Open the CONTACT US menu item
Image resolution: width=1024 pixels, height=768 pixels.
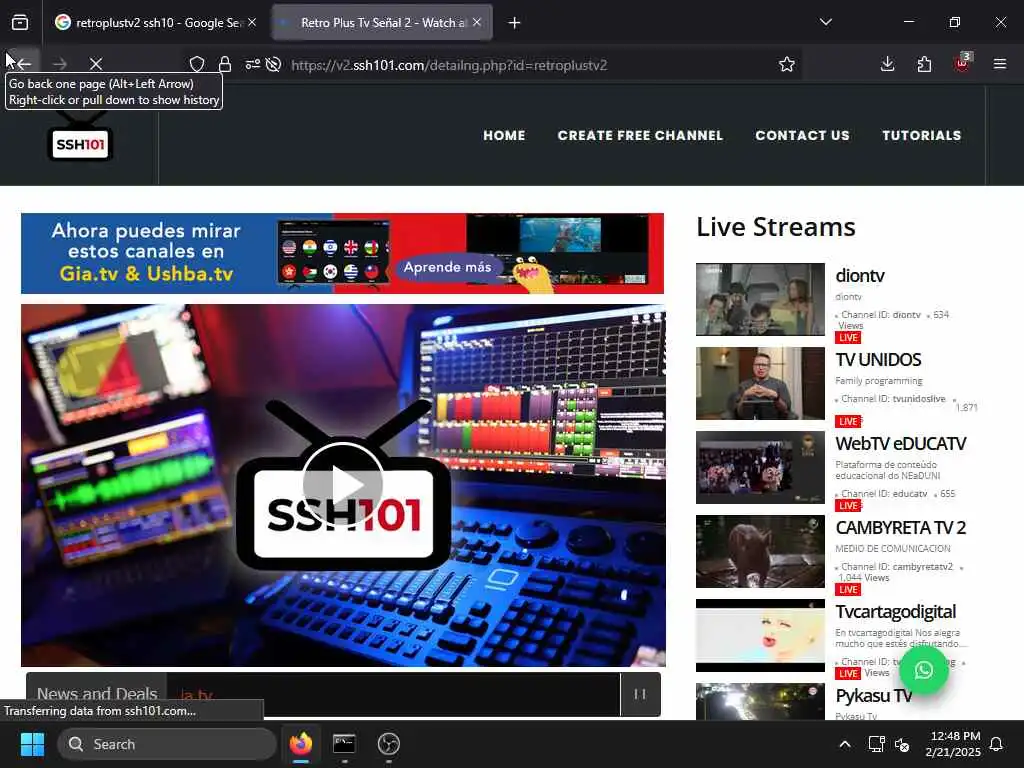click(802, 135)
